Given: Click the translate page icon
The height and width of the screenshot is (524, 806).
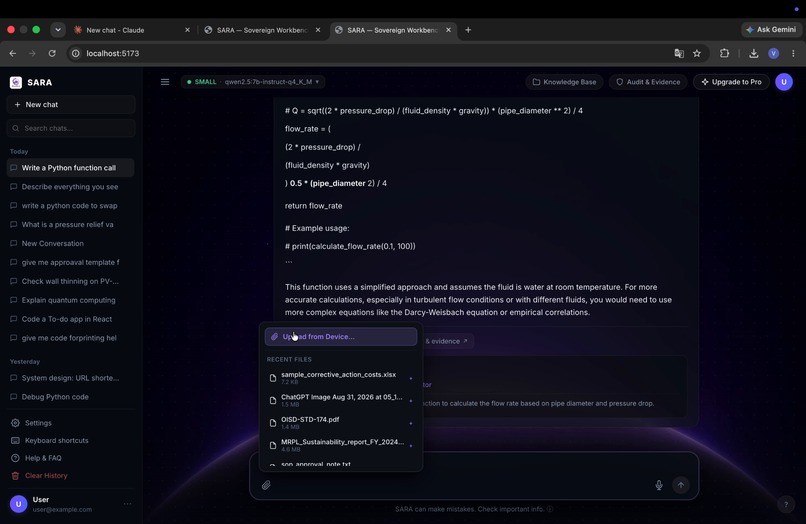Looking at the screenshot, I should click(679, 53).
